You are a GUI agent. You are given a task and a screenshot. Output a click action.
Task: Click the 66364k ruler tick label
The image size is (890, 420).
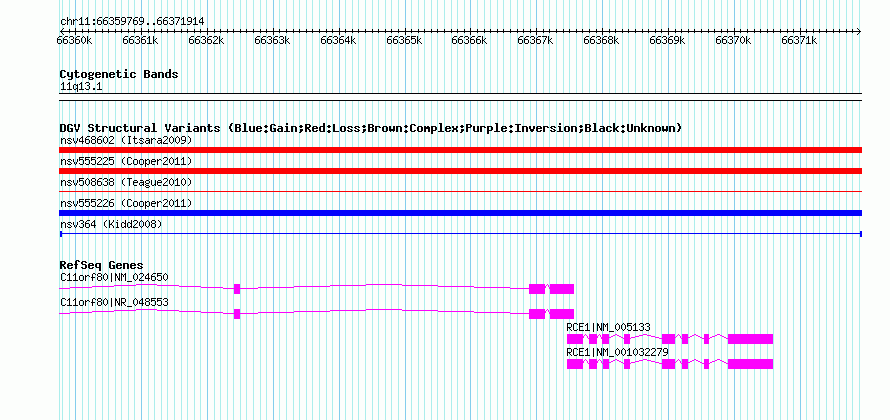(x=338, y=40)
